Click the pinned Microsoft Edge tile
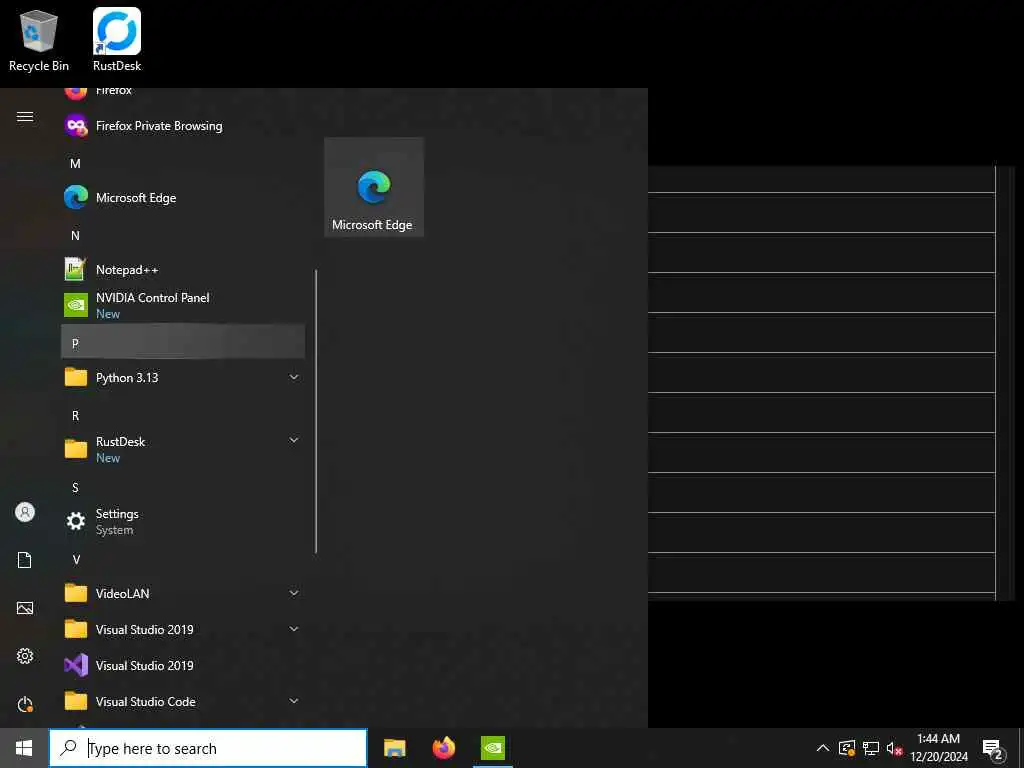 pyautogui.click(x=374, y=187)
